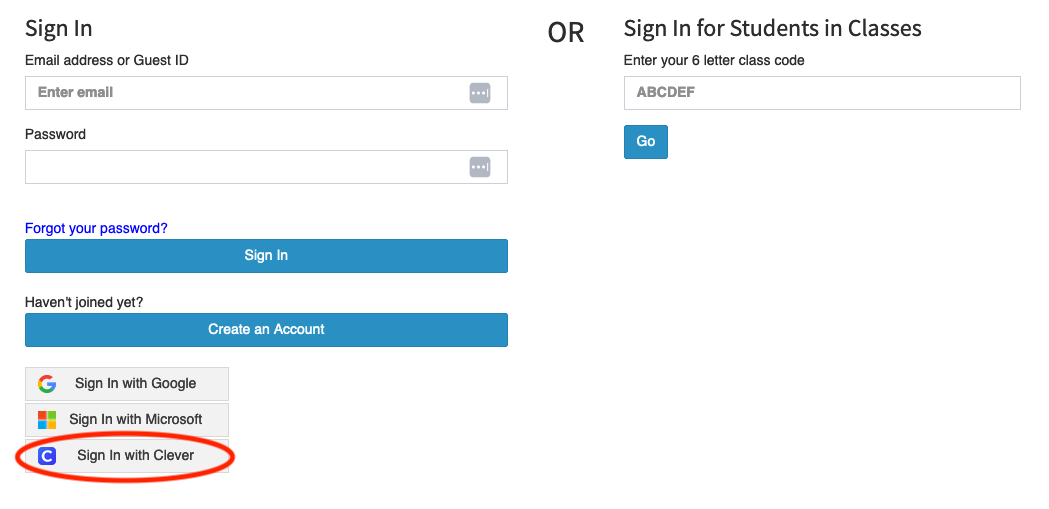The width and height of the screenshot is (1049, 509).
Task: Click the Email address or Guest ID label
Action: [x=107, y=60]
